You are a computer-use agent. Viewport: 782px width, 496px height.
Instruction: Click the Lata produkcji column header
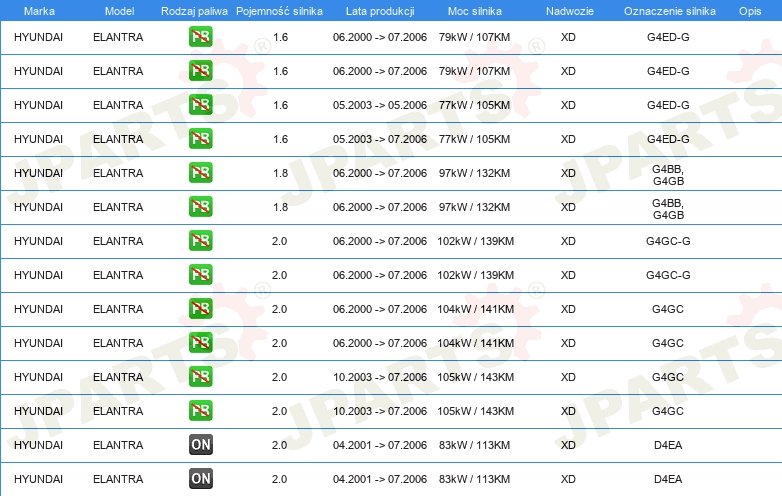pyautogui.click(x=379, y=10)
